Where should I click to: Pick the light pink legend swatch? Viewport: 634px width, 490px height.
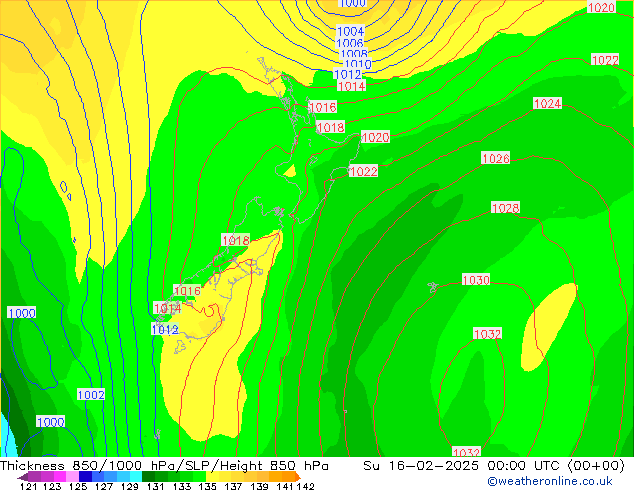pyautogui.click(x=71, y=476)
